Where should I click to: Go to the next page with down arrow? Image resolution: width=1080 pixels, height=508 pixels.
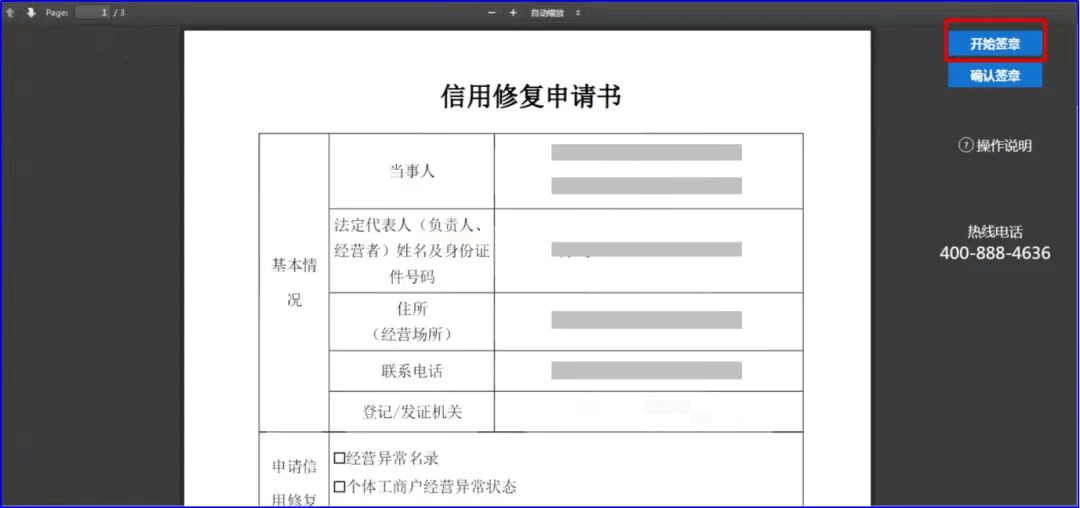(x=30, y=13)
